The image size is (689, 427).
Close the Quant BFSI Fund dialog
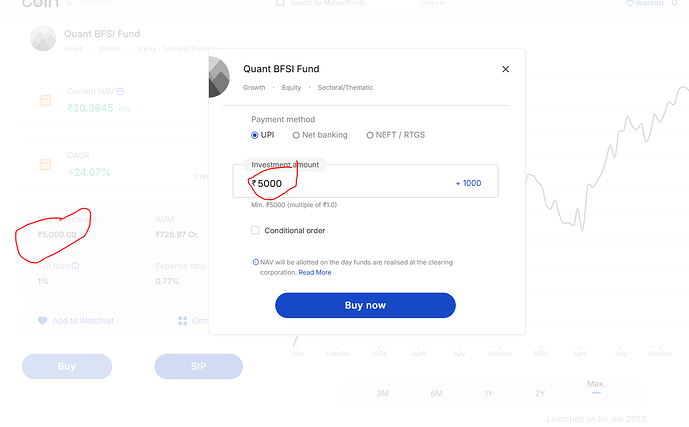coord(505,69)
